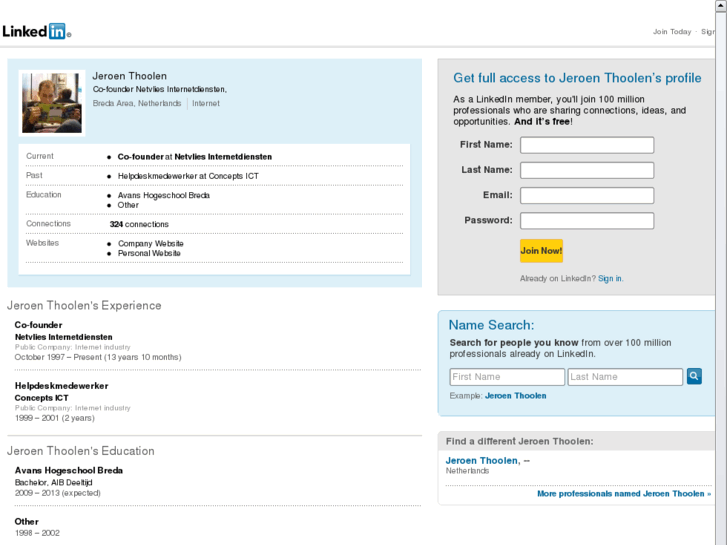The image size is (727, 545).
Task: Click the 1998 – 2002 text
Action: (37, 533)
